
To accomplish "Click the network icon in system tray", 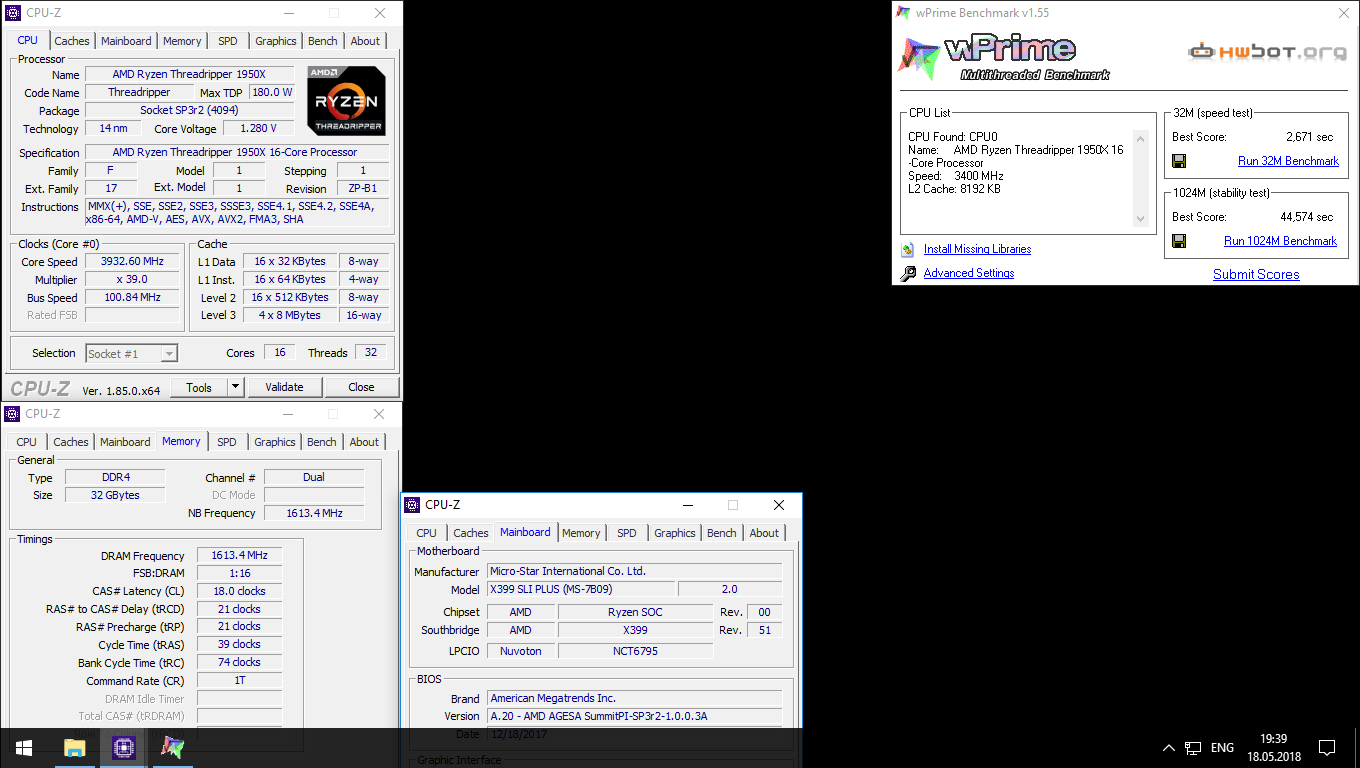I will (x=1193, y=747).
